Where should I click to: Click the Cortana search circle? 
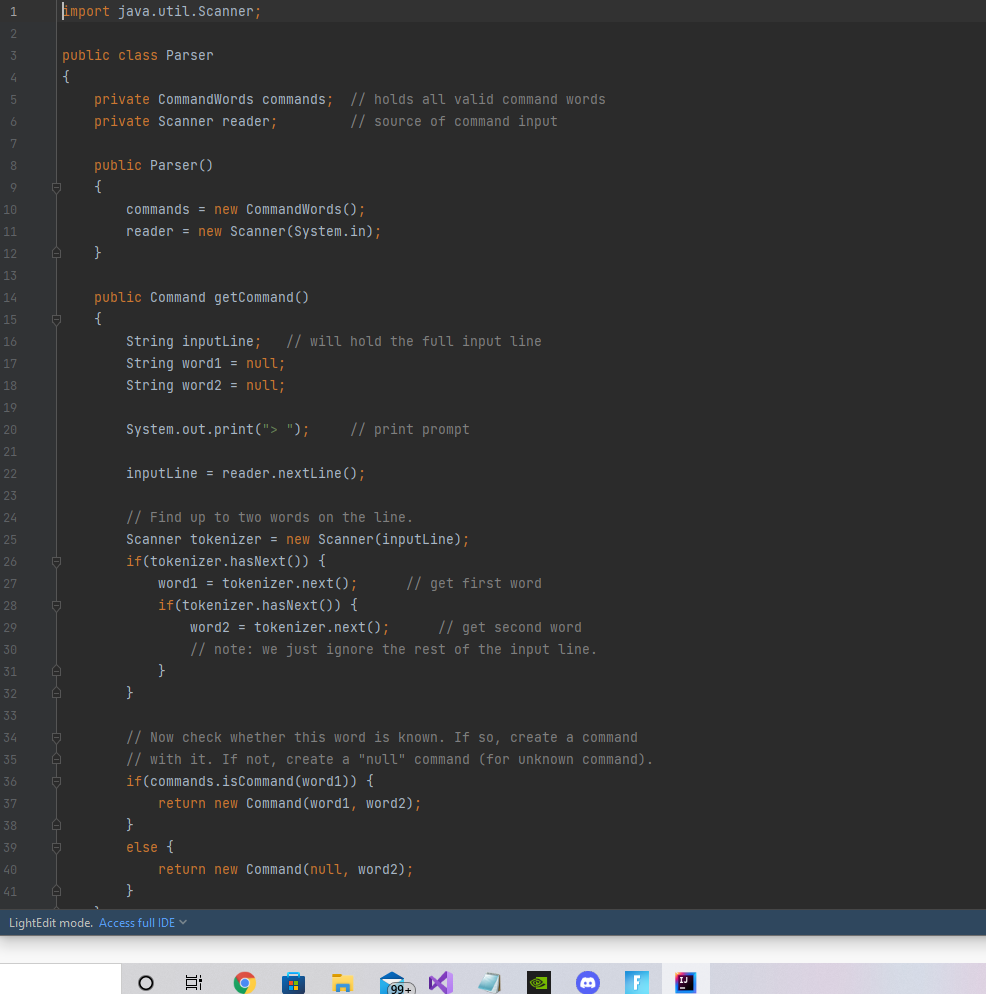[146, 982]
